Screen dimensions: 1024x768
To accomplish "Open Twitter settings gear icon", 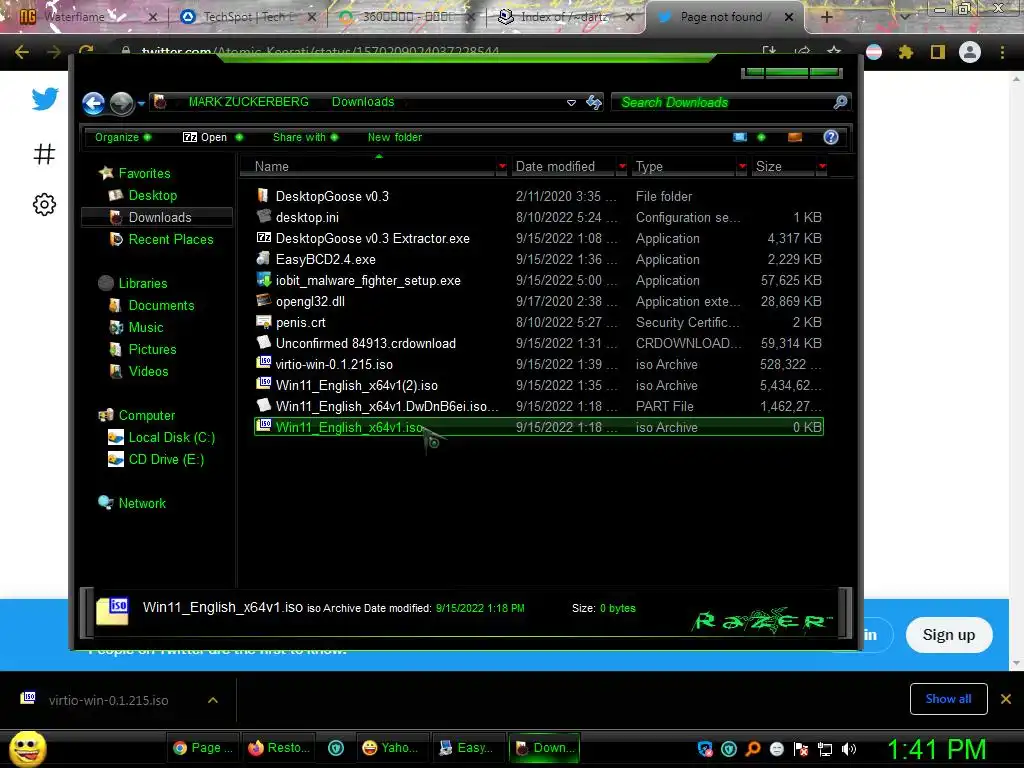I will [44, 204].
